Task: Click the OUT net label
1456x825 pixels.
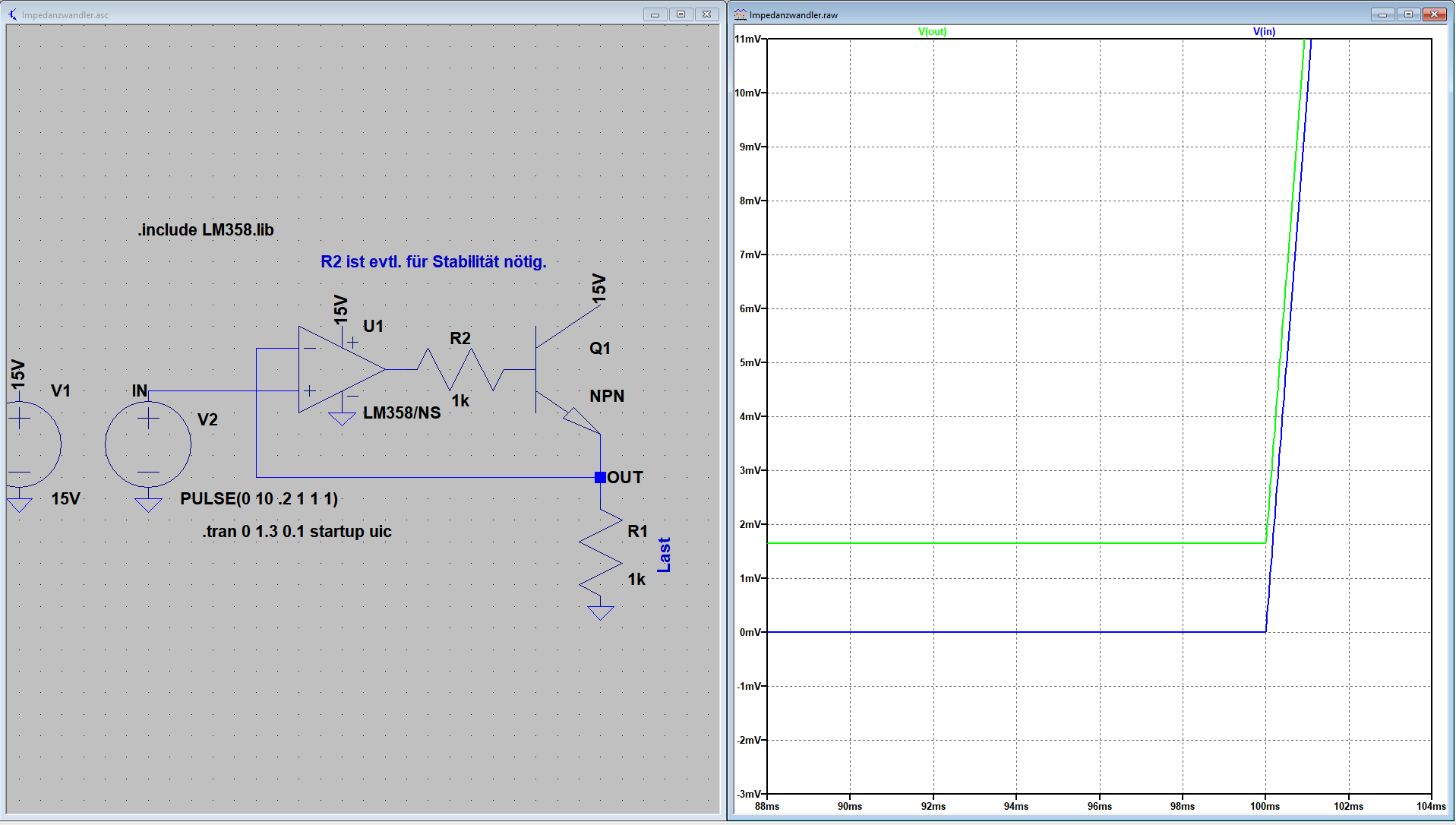Action: pyautogui.click(x=625, y=478)
